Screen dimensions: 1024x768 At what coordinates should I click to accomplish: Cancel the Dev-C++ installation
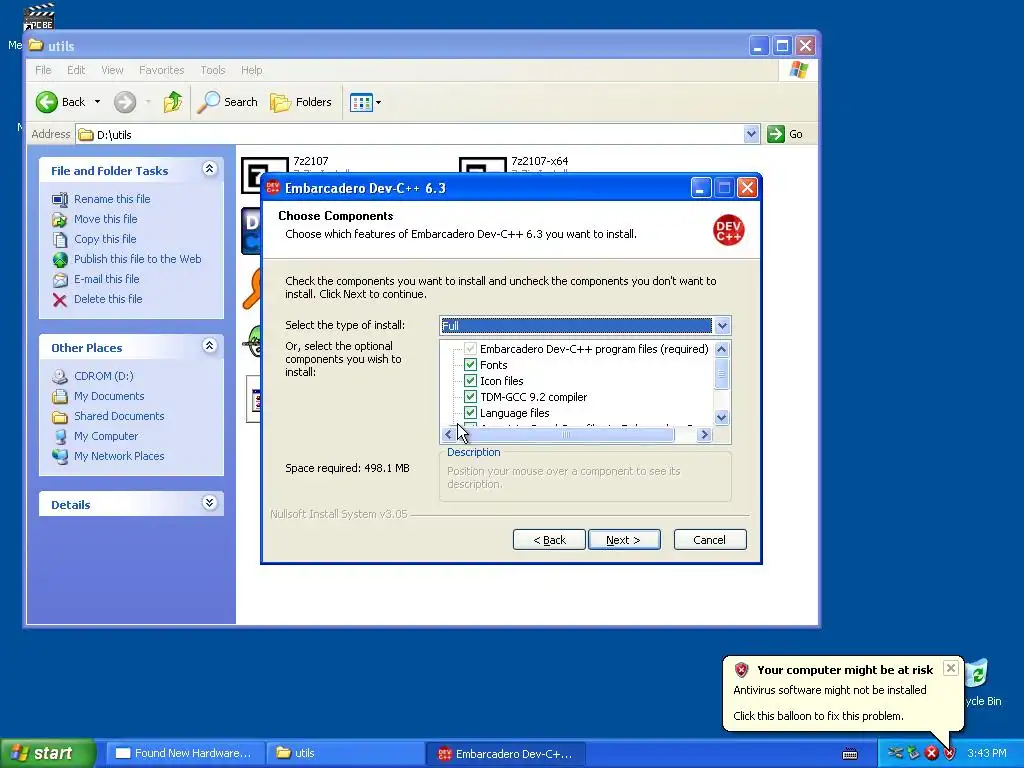[x=710, y=540]
